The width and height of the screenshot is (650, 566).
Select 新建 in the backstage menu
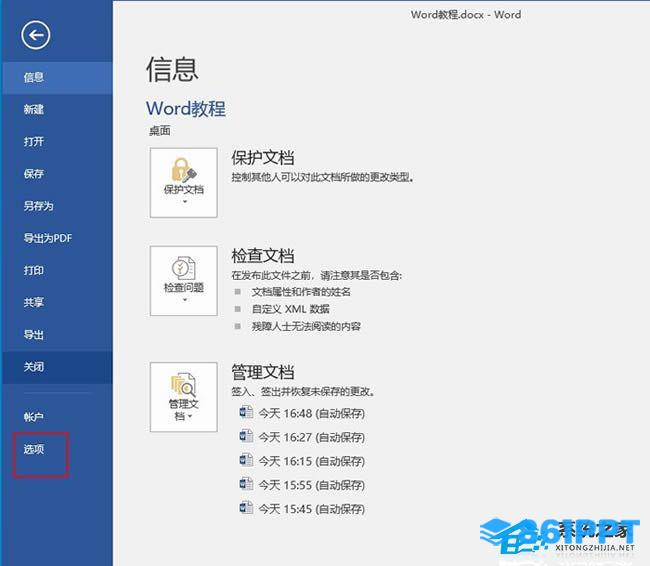coord(57,109)
